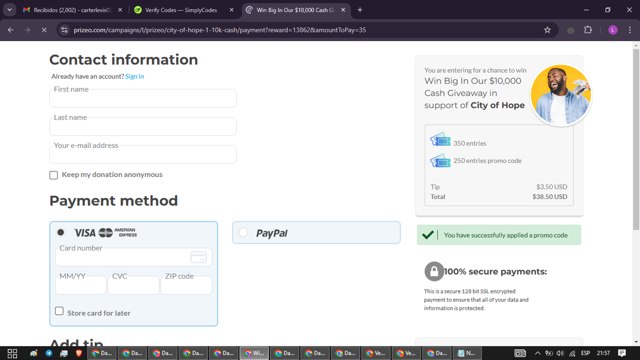Image resolution: width=640 pixels, height=360 pixels.
Task: Select the Win Big $10,000 Cash tab
Action: (x=296, y=10)
